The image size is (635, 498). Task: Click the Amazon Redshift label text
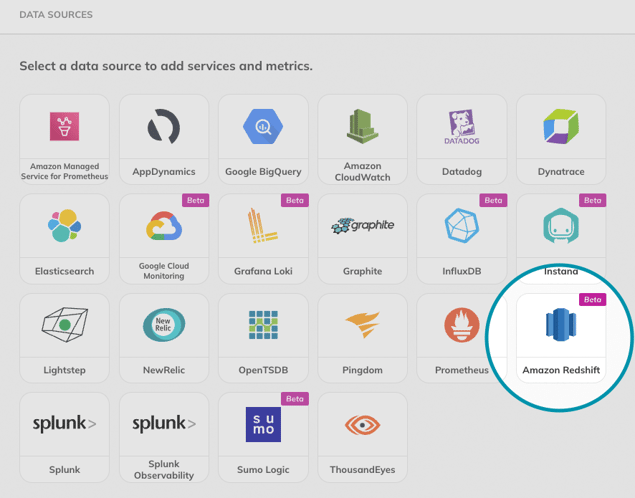[x=561, y=370]
